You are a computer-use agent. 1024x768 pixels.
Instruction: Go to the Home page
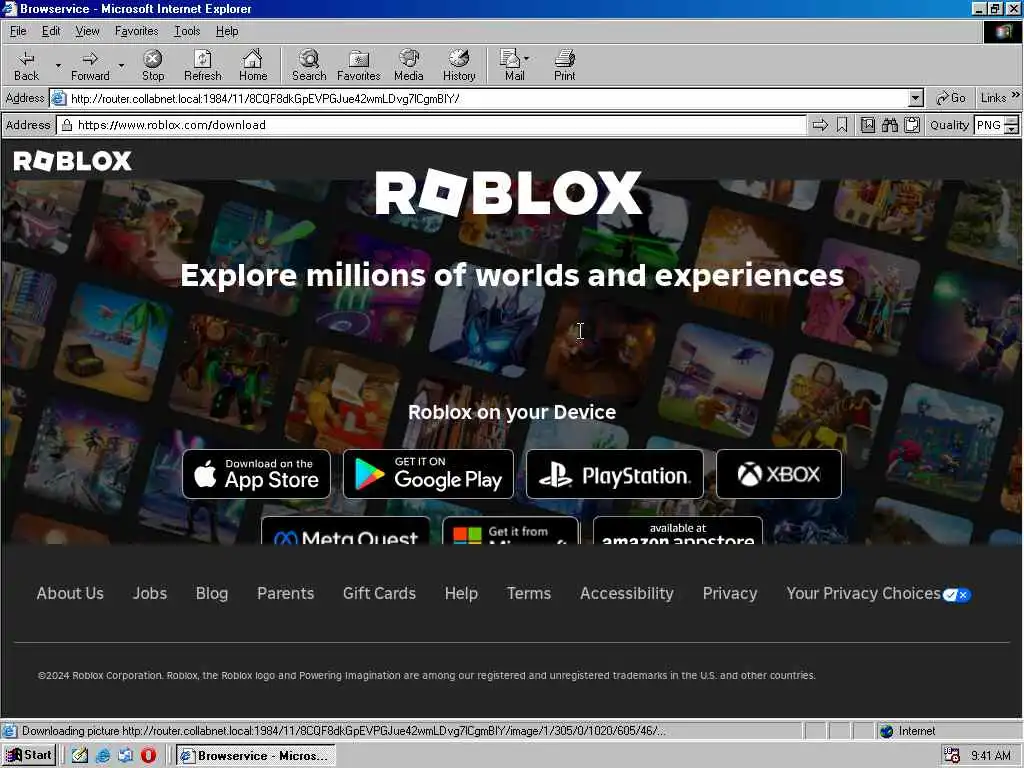(x=253, y=65)
